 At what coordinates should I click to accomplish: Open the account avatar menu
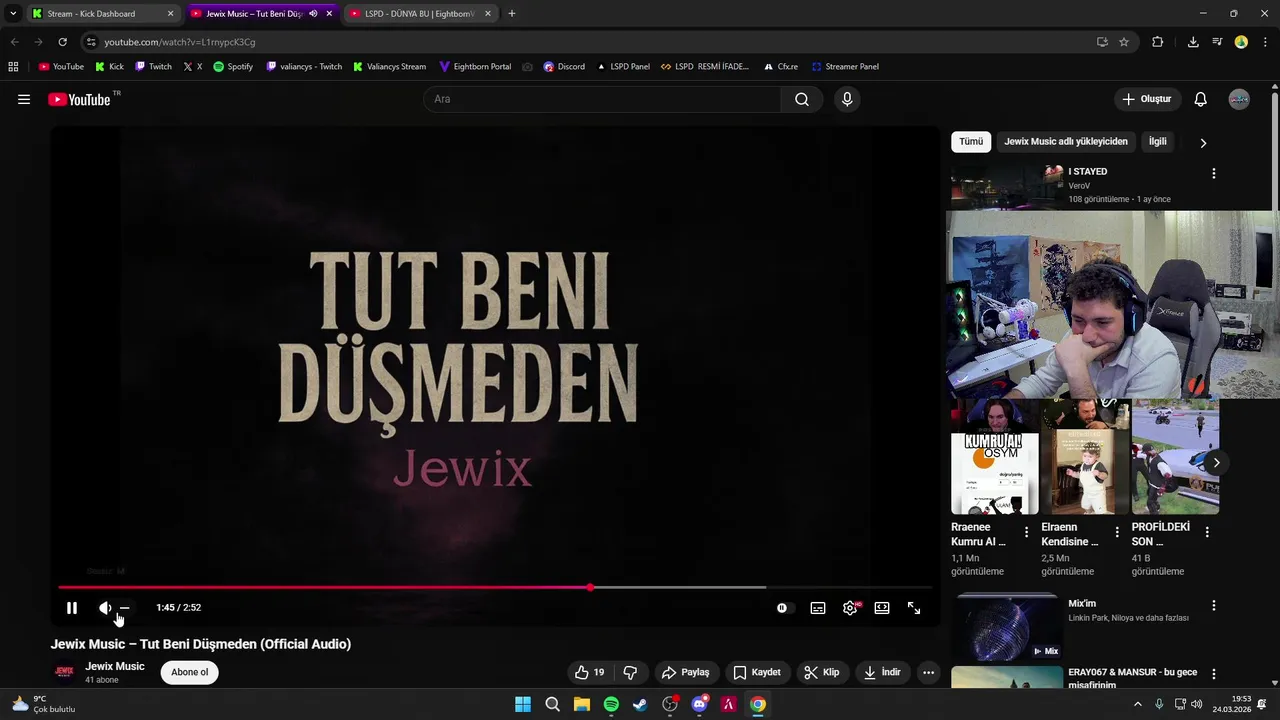click(1239, 99)
